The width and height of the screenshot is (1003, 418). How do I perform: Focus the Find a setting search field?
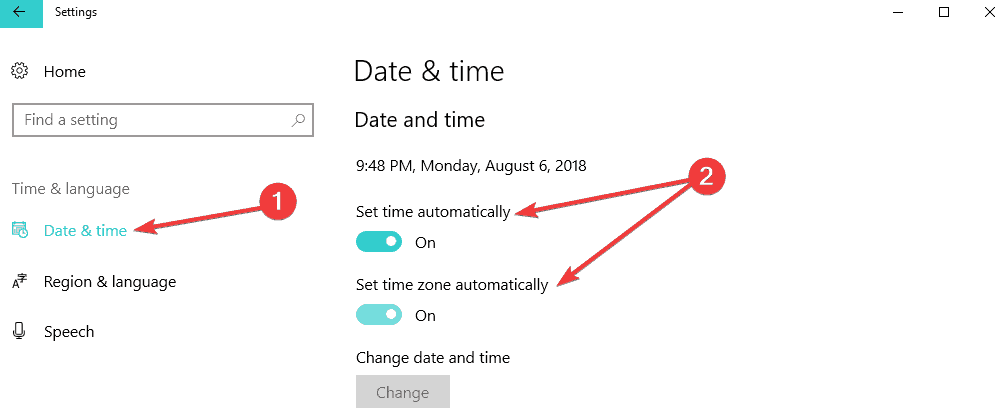(x=150, y=120)
